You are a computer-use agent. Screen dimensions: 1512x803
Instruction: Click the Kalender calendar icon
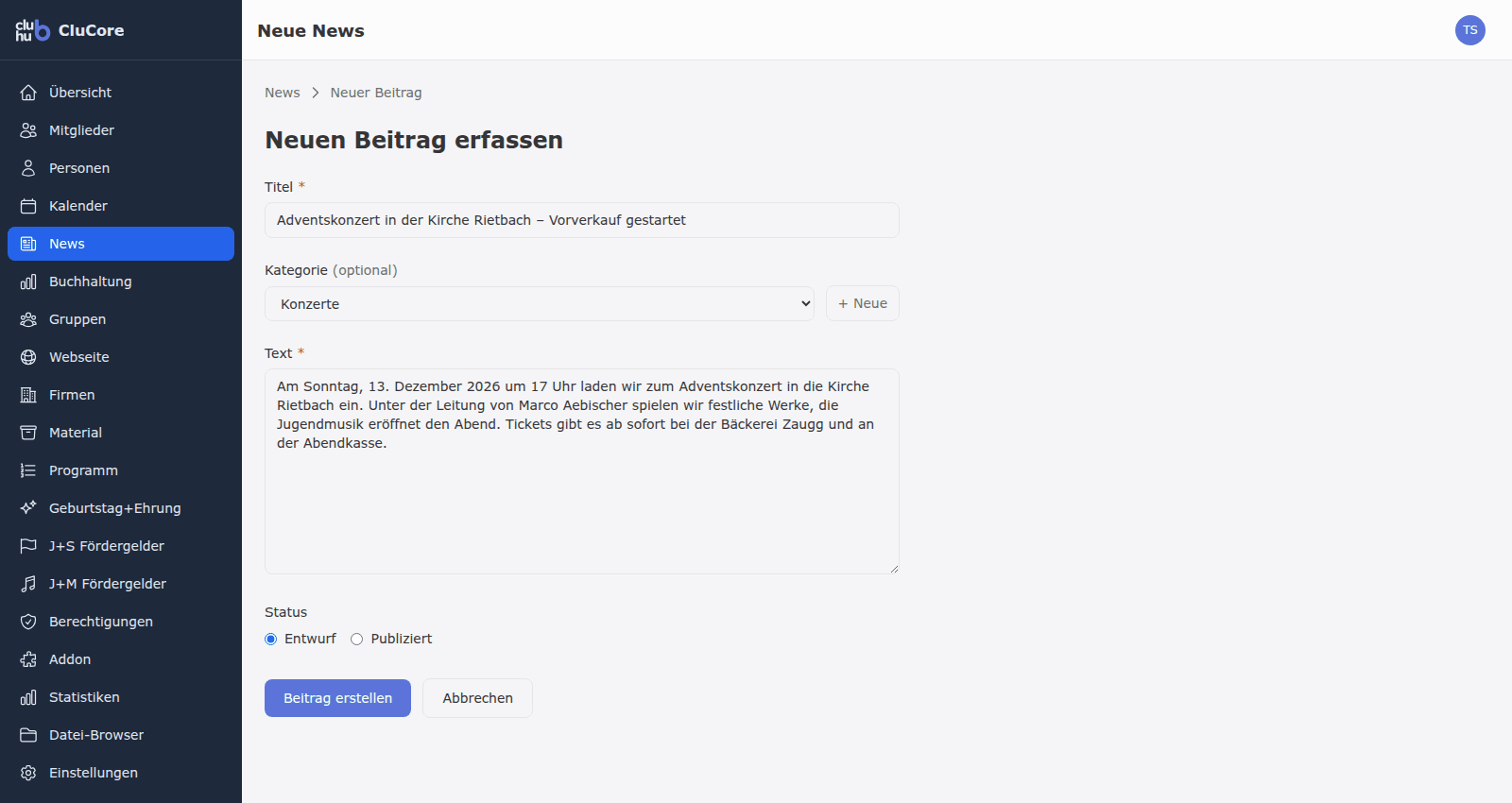click(28, 206)
